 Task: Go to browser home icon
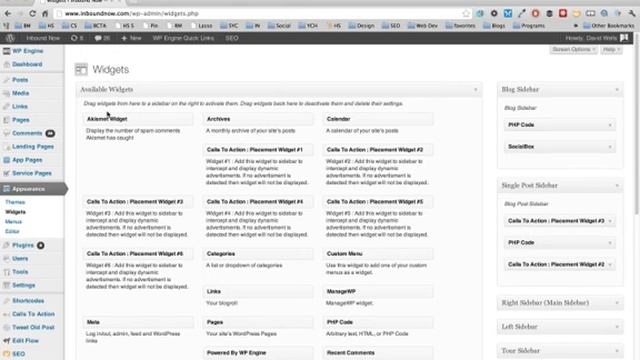[45, 13]
